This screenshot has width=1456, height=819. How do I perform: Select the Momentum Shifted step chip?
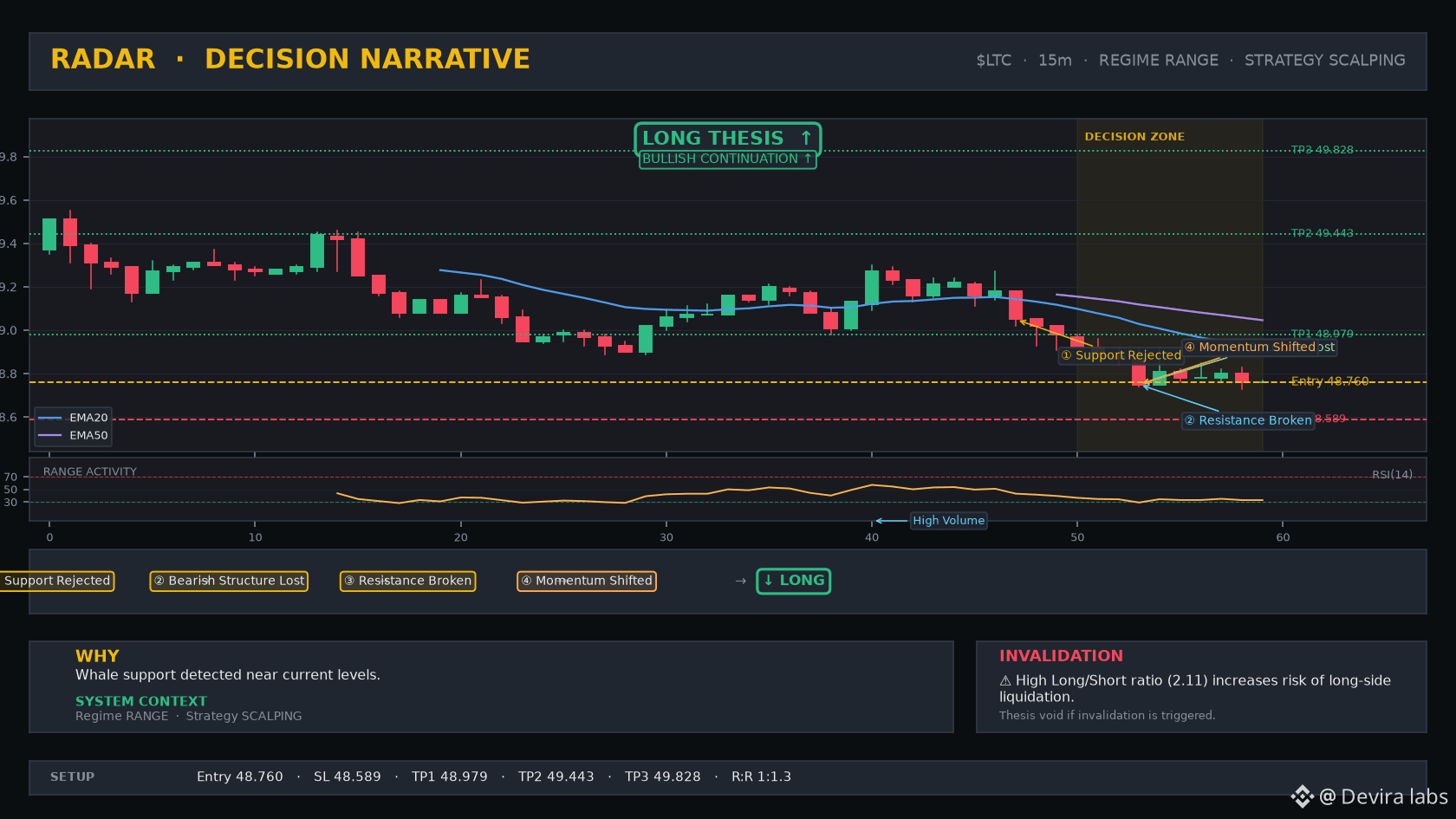(x=587, y=581)
